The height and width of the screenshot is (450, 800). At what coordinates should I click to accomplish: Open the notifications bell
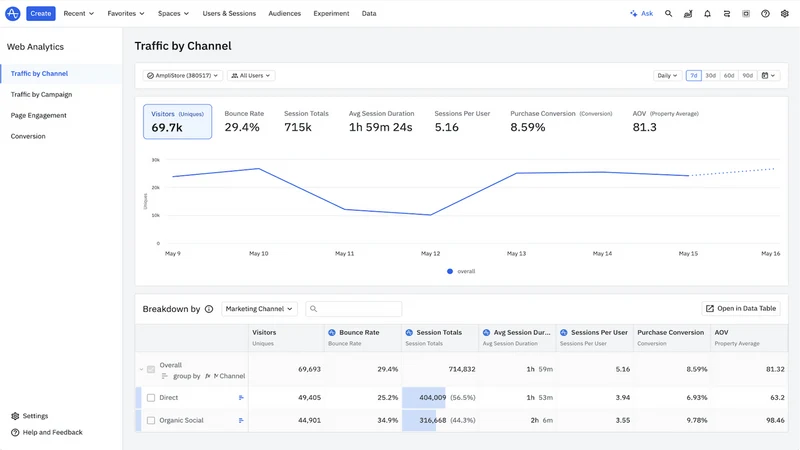[x=707, y=14]
